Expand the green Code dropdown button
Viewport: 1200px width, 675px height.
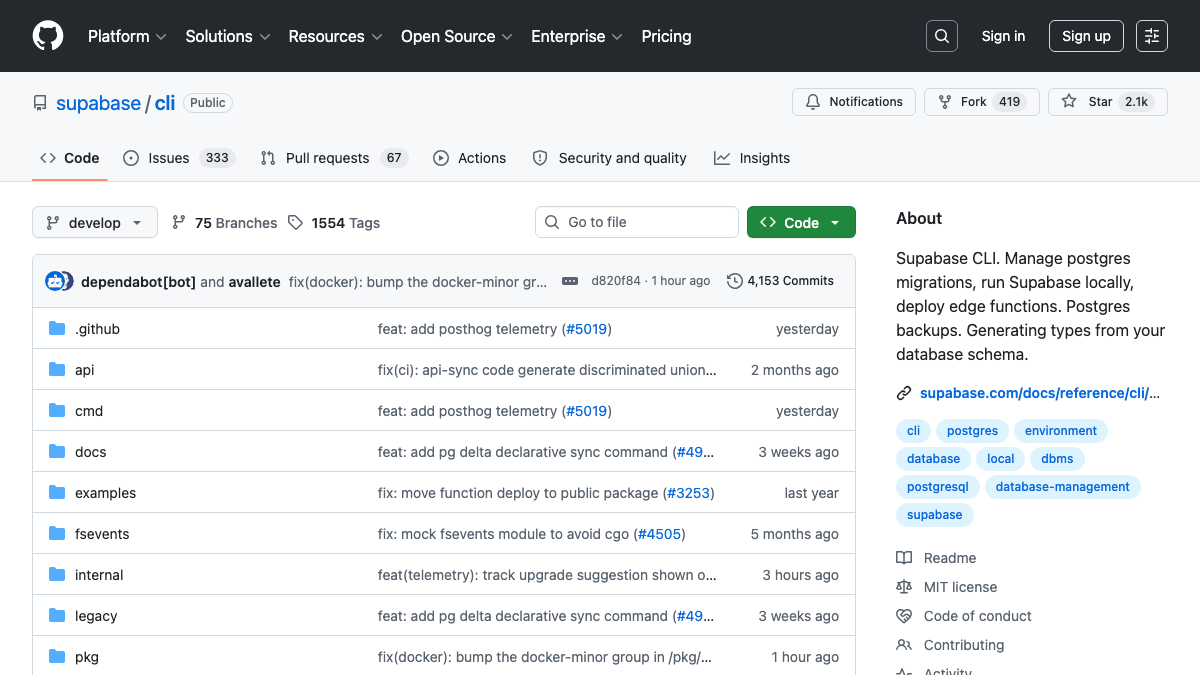801,223
